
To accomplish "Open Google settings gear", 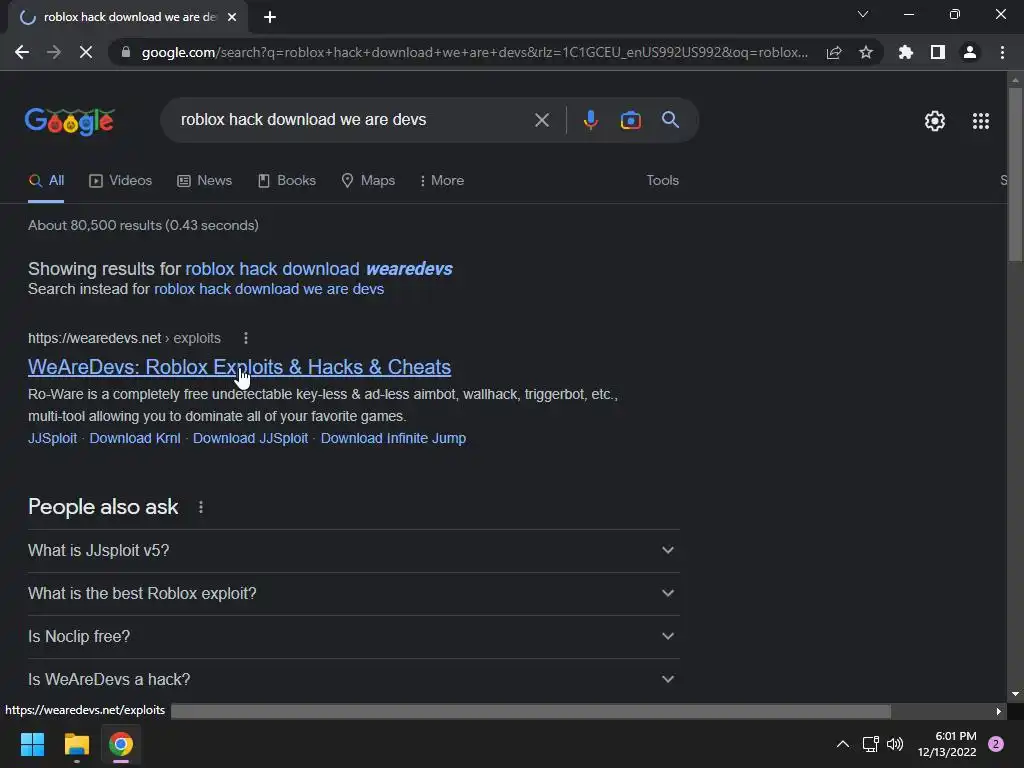I will click(935, 121).
